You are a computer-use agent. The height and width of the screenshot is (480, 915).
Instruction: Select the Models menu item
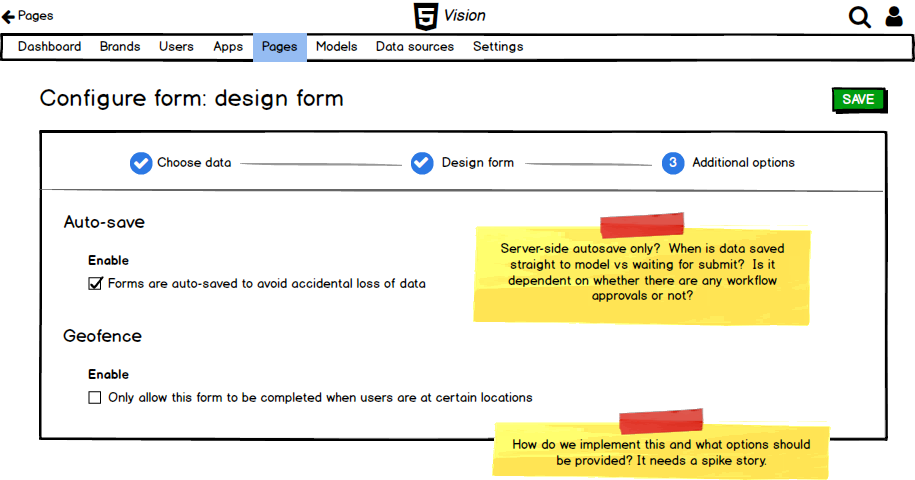point(336,47)
